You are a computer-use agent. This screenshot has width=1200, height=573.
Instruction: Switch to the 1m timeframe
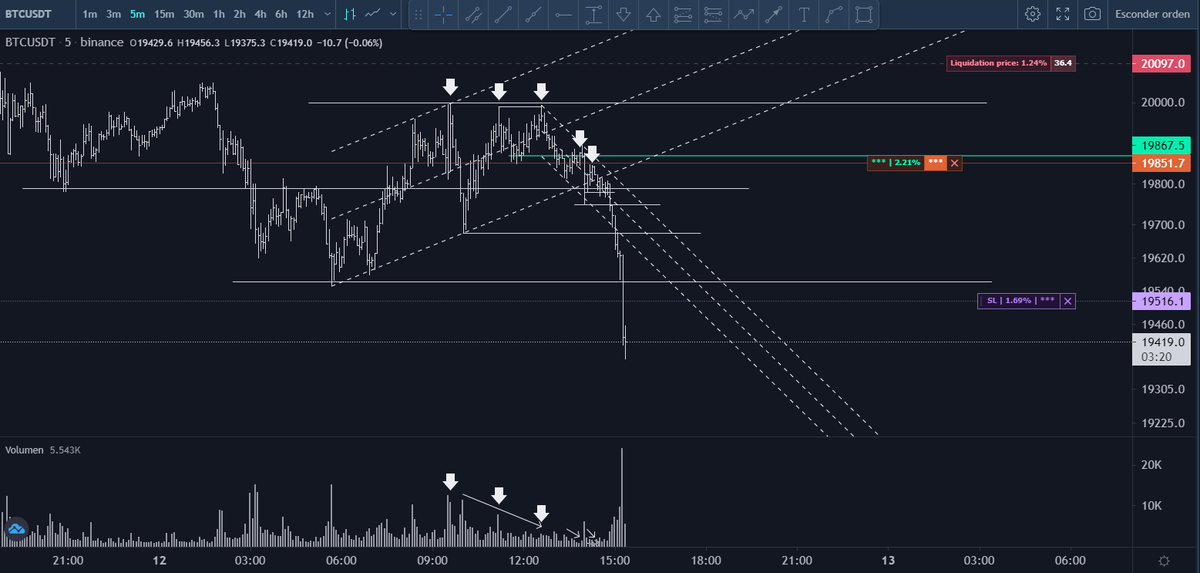pyautogui.click(x=90, y=14)
